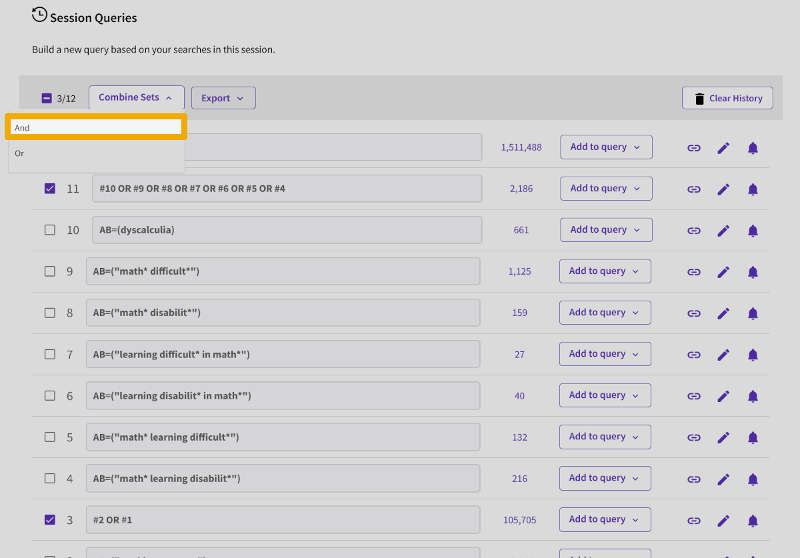Screen dimensions: 800x558
Task: Click Clear History button
Action: click(x=727, y=98)
